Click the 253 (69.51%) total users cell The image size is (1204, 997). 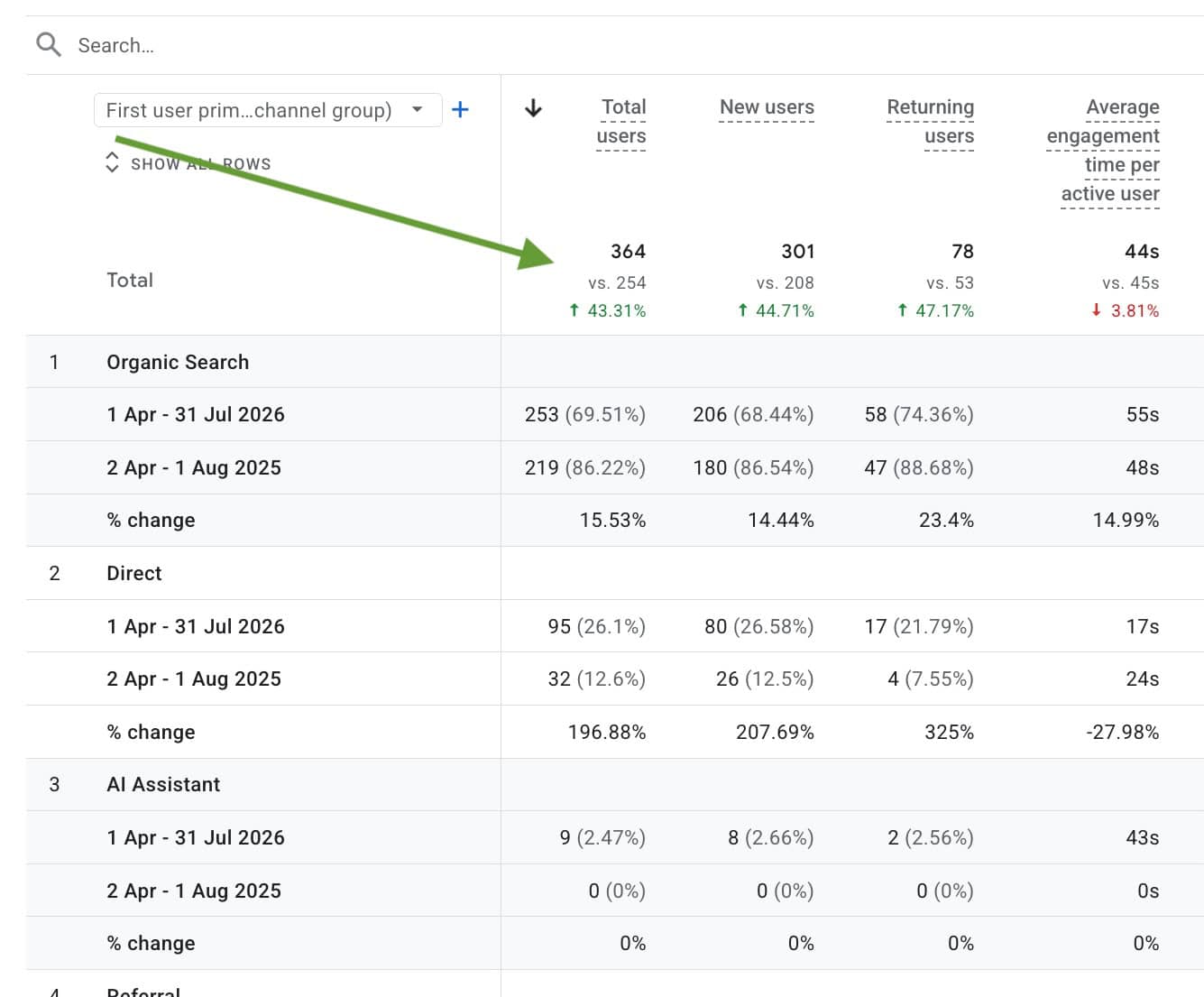click(585, 414)
